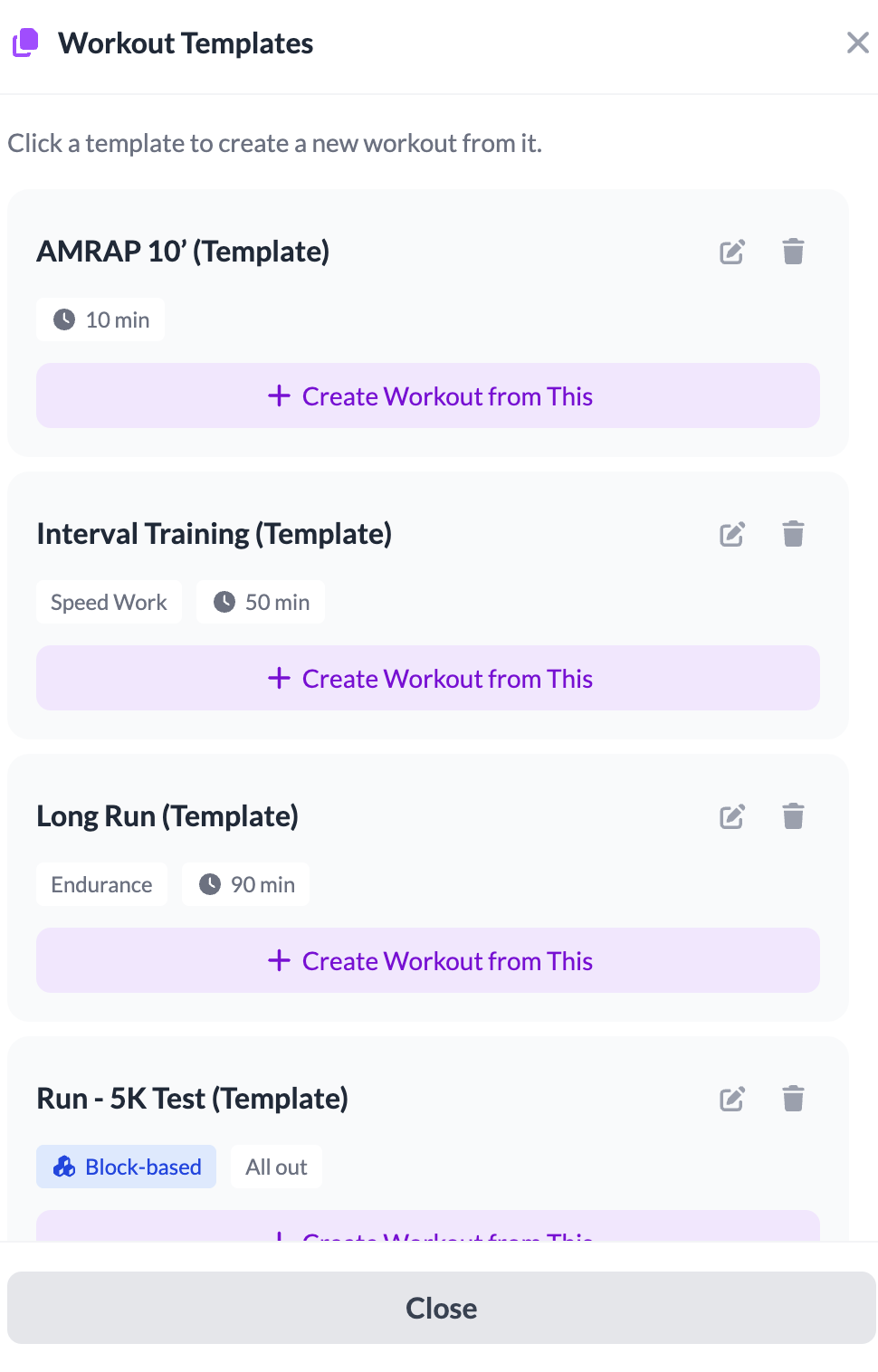Viewport: 878px width, 1372px height.
Task: Click the All out intensity tag
Action: point(276,1167)
